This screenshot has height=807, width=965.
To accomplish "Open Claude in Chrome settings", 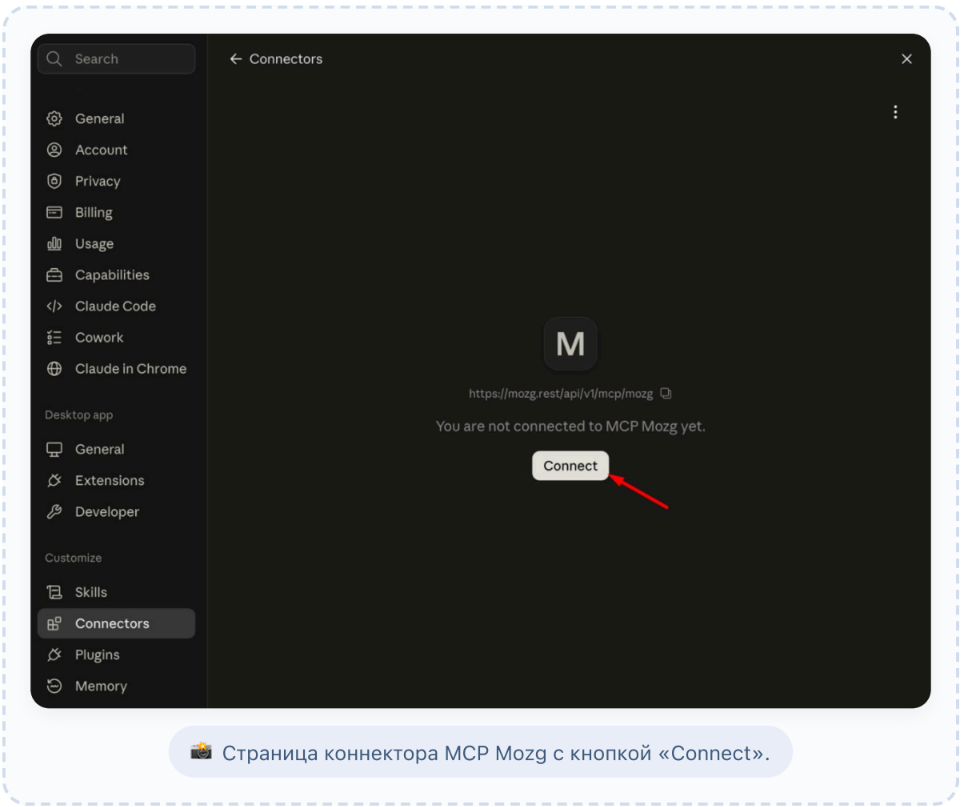I will (x=116, y=369).
